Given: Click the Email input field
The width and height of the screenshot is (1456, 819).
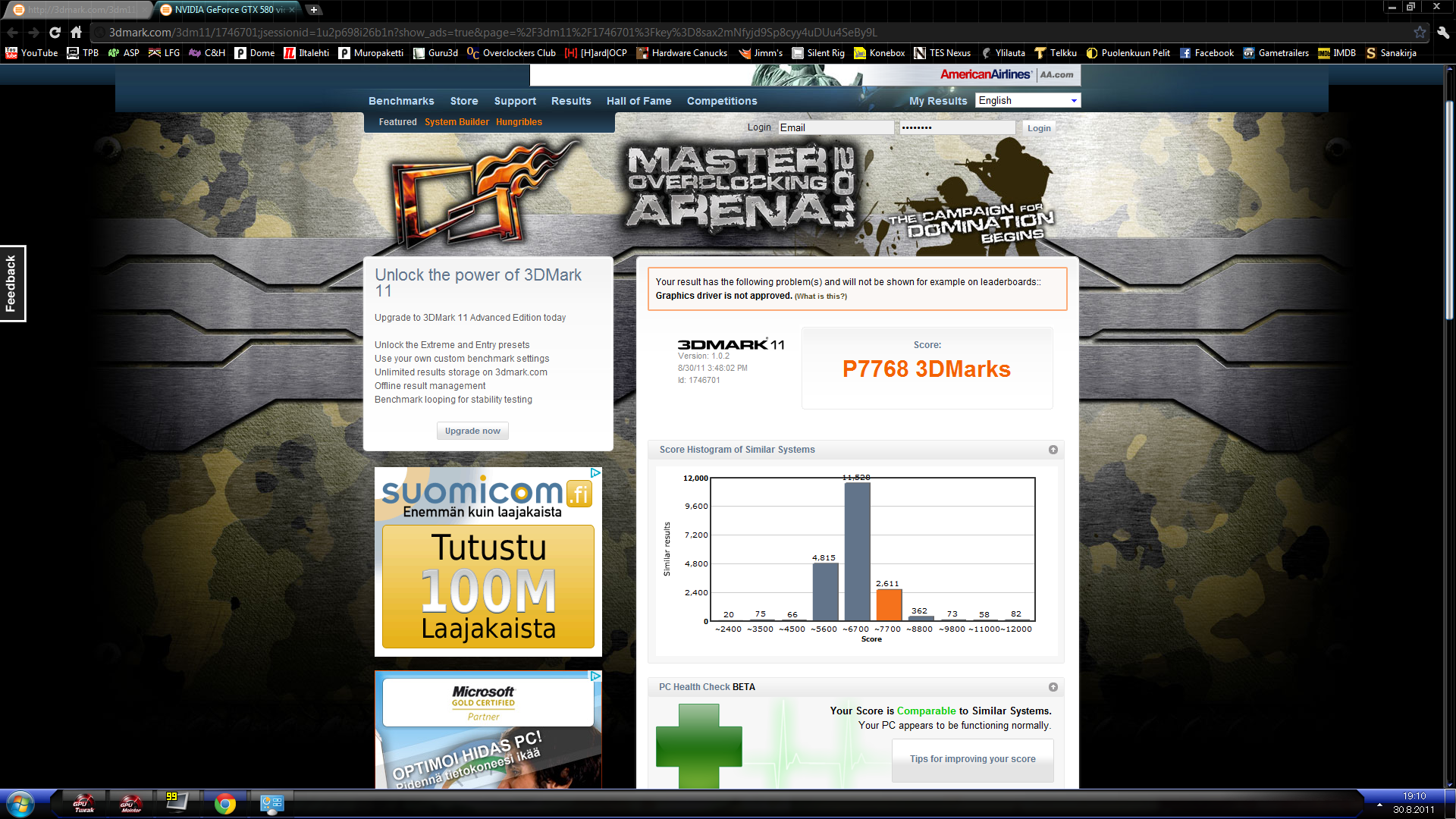Looking at the screenshot, I should pyautogui.click(x=836, y=127).
